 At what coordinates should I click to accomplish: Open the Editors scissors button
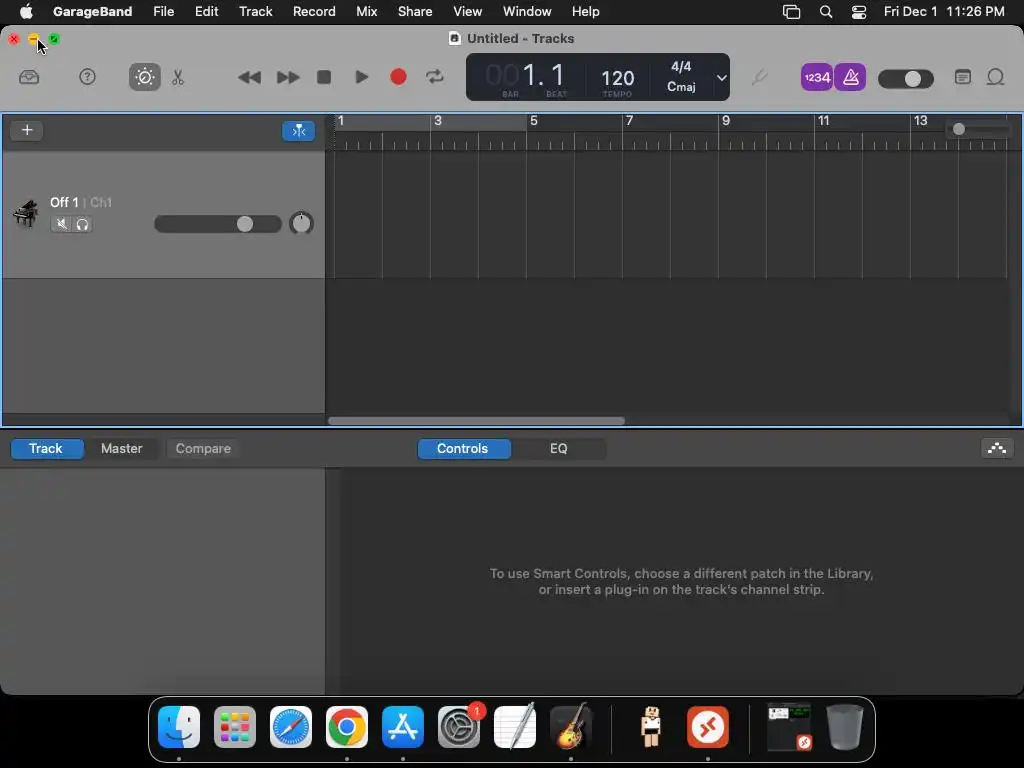[x=178, y=78]
